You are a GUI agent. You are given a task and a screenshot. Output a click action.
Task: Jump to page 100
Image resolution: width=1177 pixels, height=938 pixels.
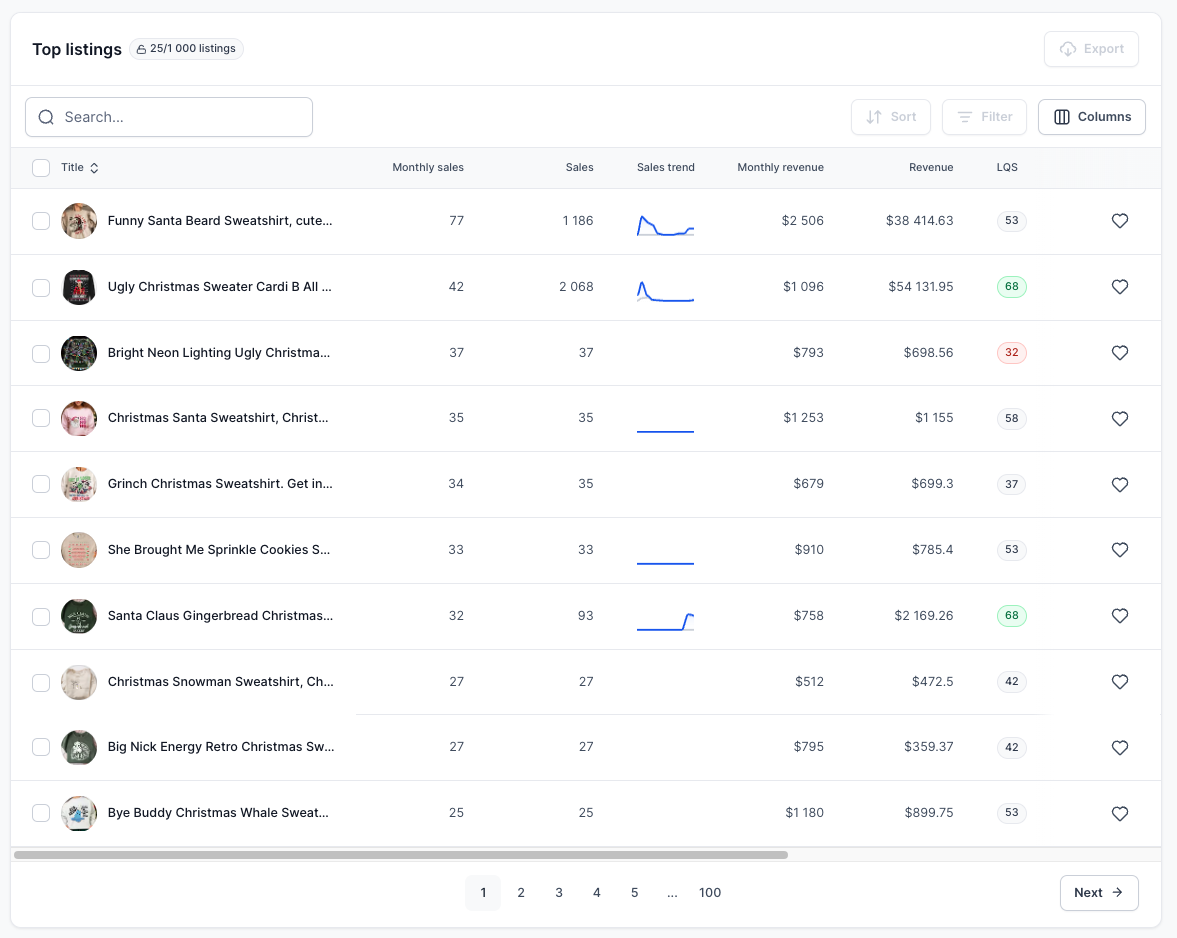pos(710,892)
